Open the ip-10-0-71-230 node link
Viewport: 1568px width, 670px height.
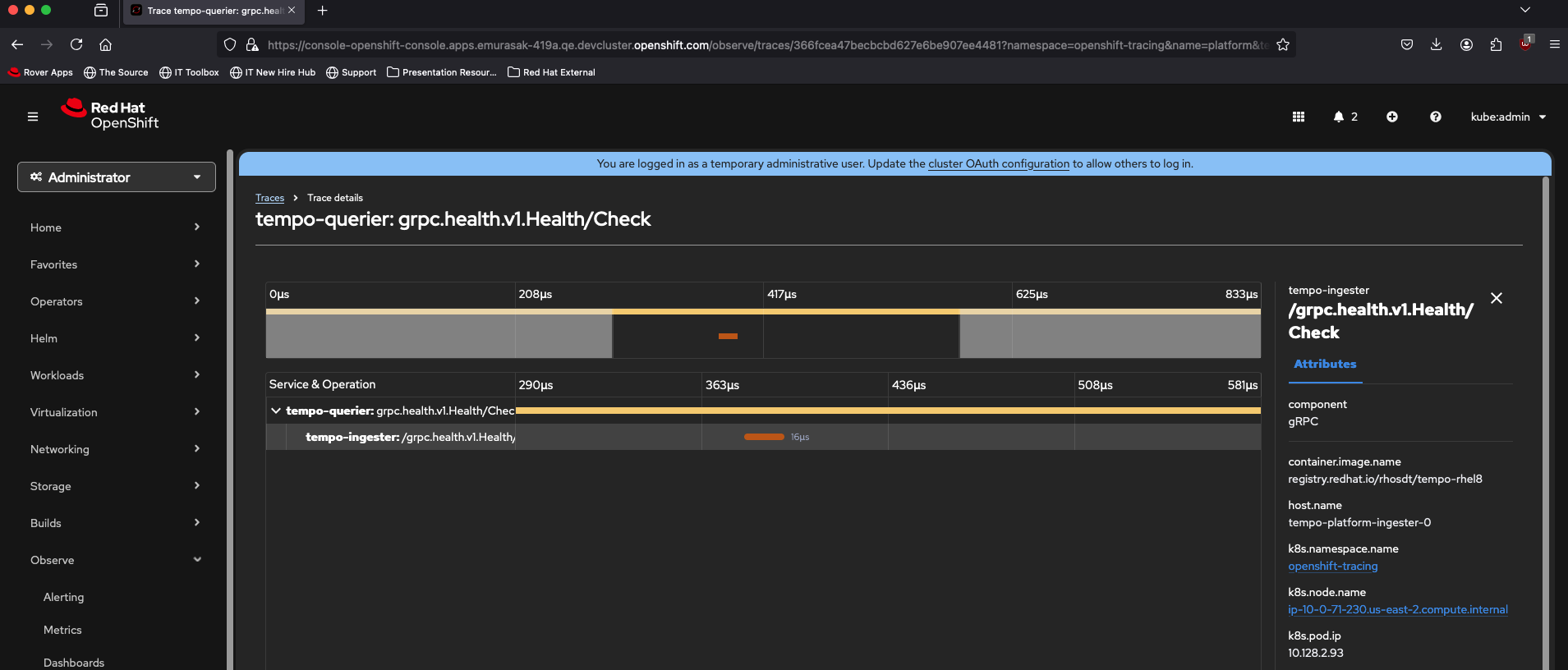point(1397,609)
